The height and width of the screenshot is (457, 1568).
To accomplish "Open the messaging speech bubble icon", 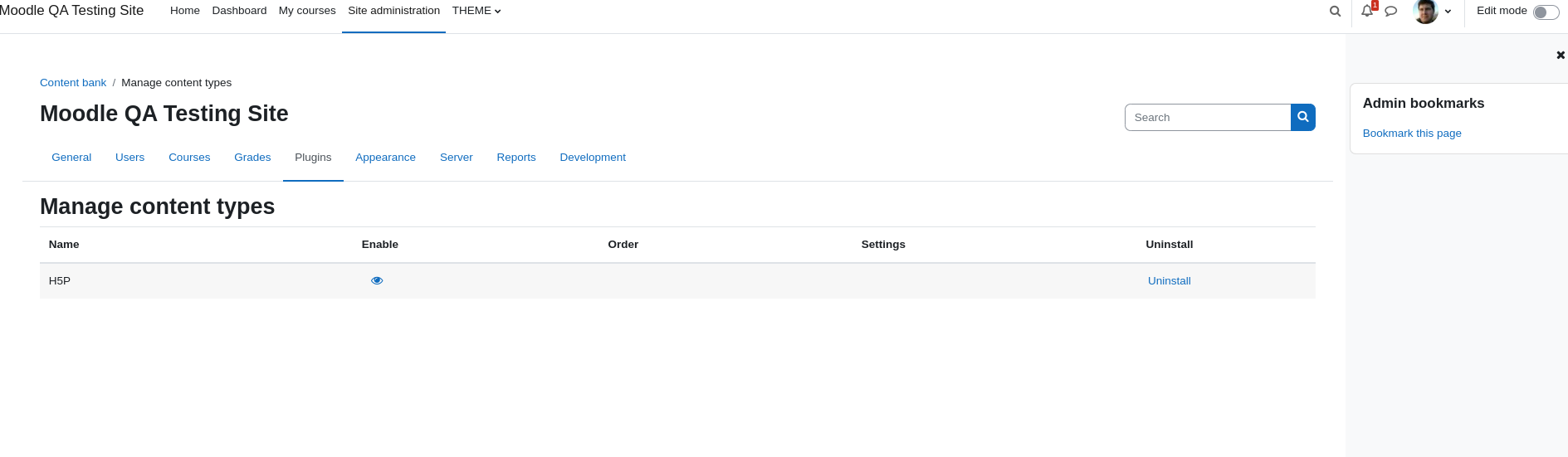I will point(1391,11).
